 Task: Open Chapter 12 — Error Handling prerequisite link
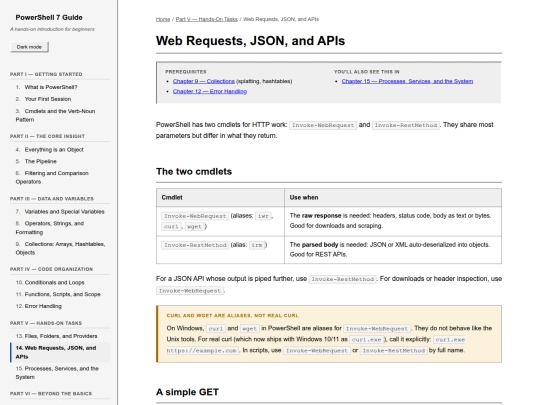(x=210, y=91)
